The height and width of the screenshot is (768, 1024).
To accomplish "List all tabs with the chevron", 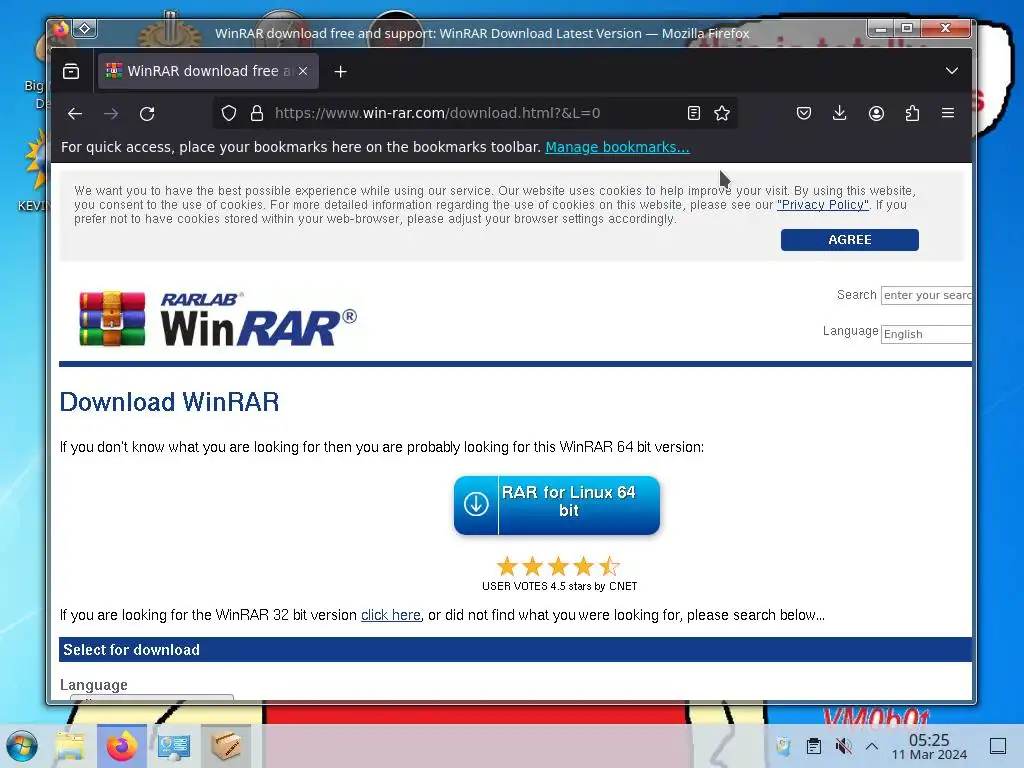I will (952, 71).
